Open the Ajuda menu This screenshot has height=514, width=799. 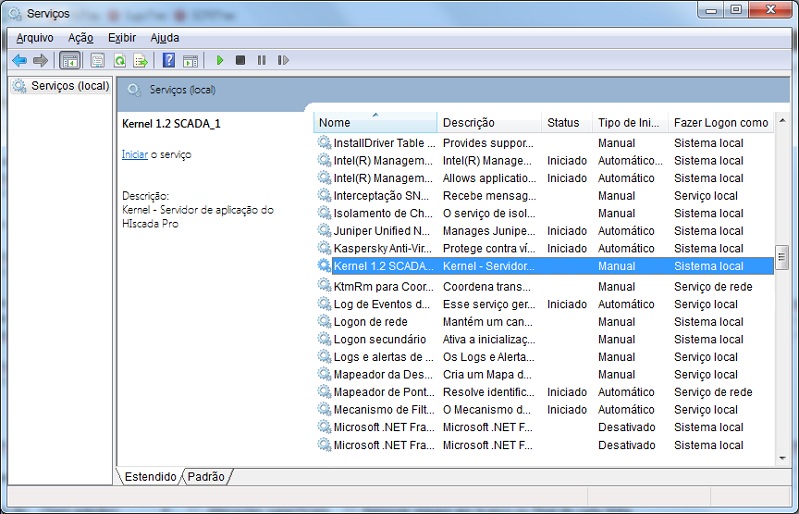[165, 38]
